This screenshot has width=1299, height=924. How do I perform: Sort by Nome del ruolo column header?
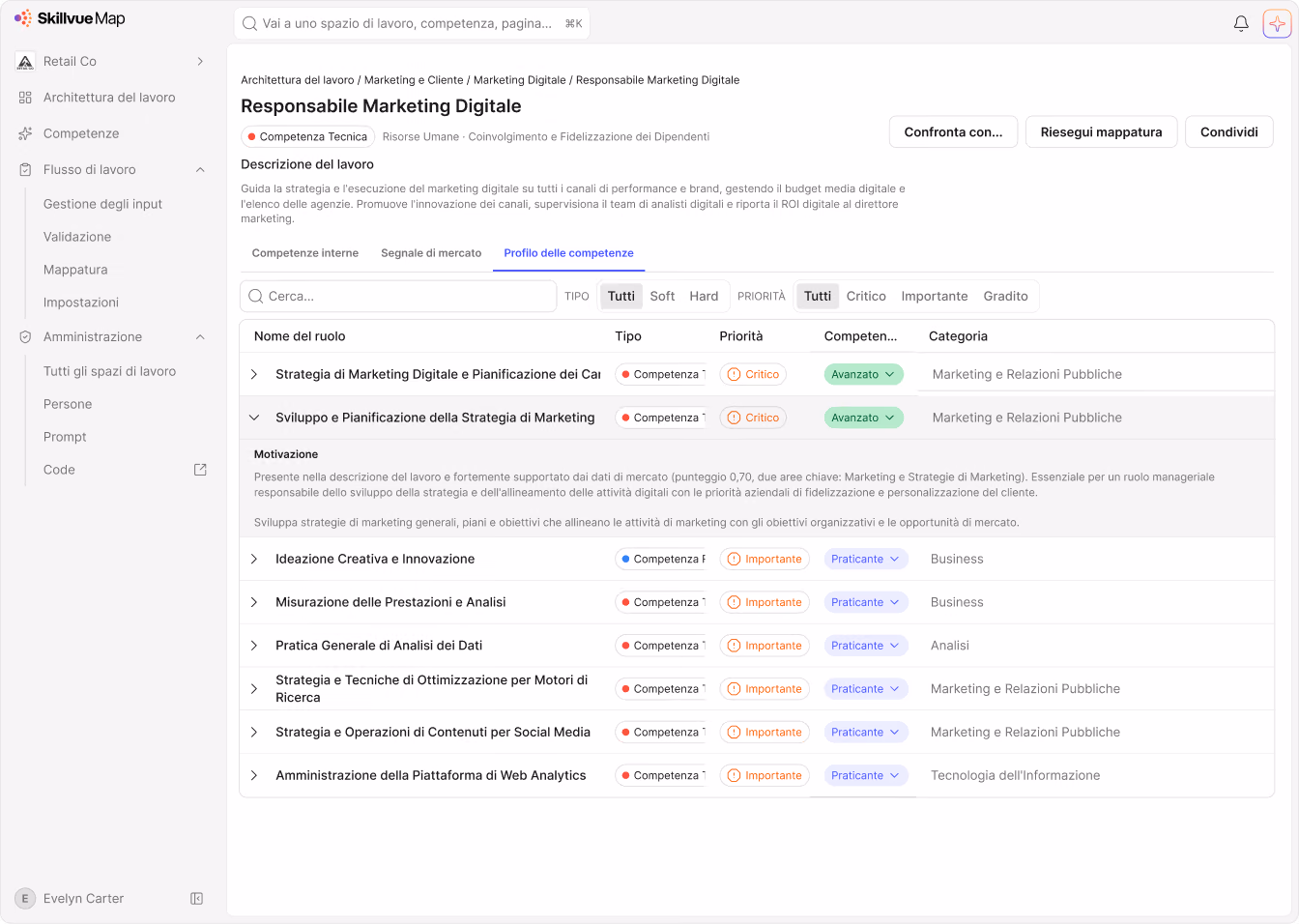point(300,336)
